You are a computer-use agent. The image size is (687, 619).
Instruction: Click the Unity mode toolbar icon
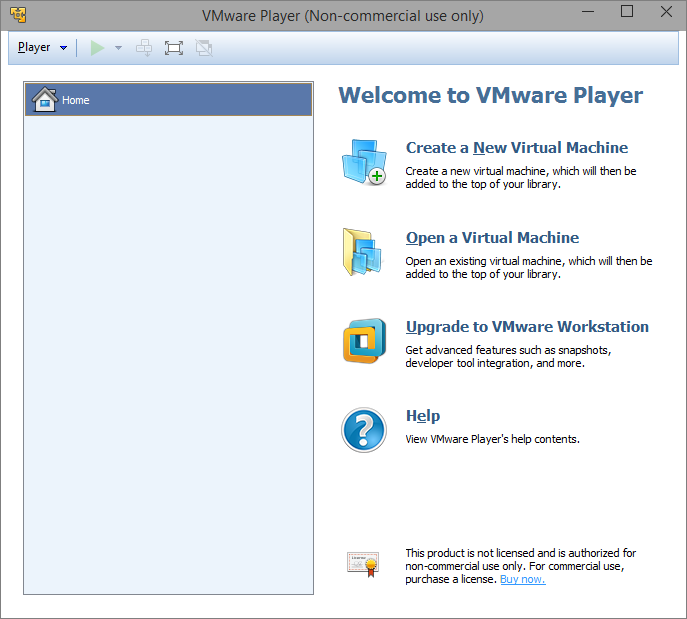[204, 48]
